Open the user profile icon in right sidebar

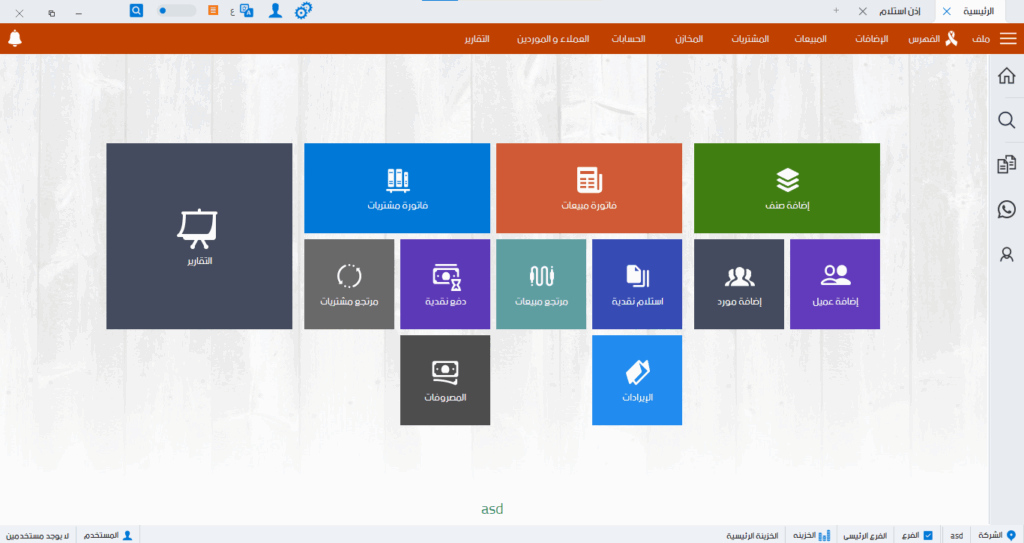click(x=1006, y=254)
